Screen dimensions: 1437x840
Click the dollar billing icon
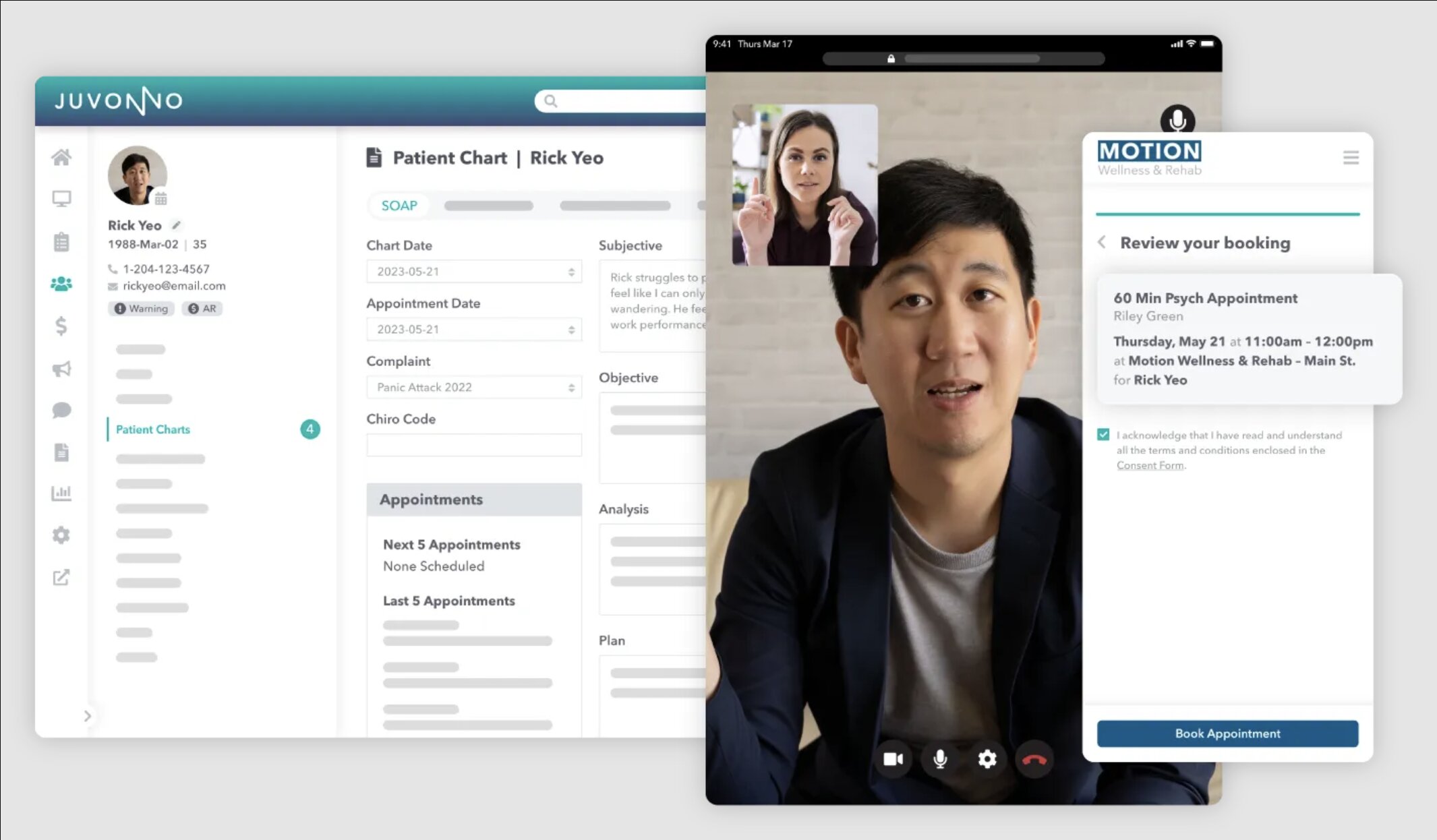[61, 326]
